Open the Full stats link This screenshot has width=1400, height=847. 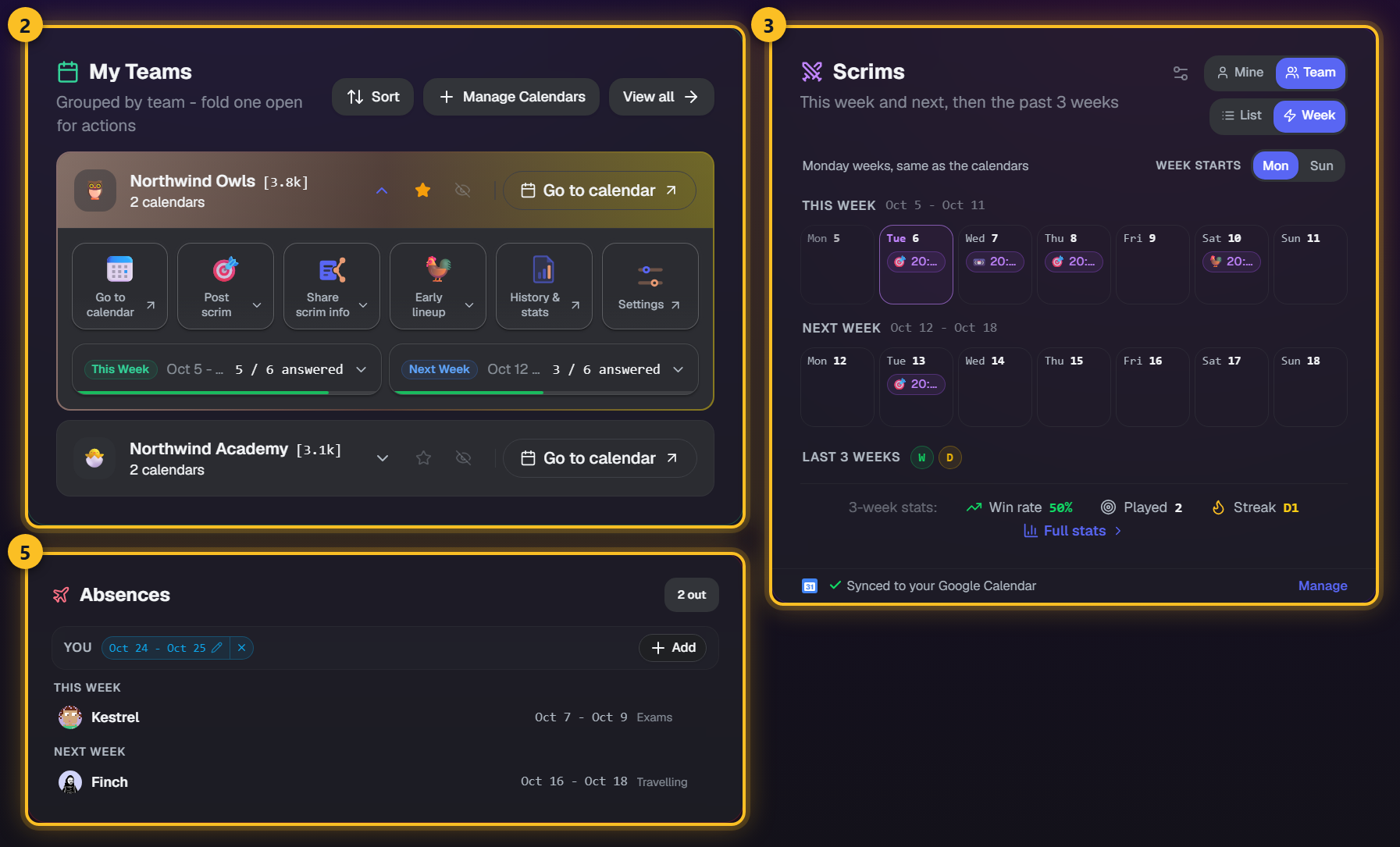(1073, 531)
